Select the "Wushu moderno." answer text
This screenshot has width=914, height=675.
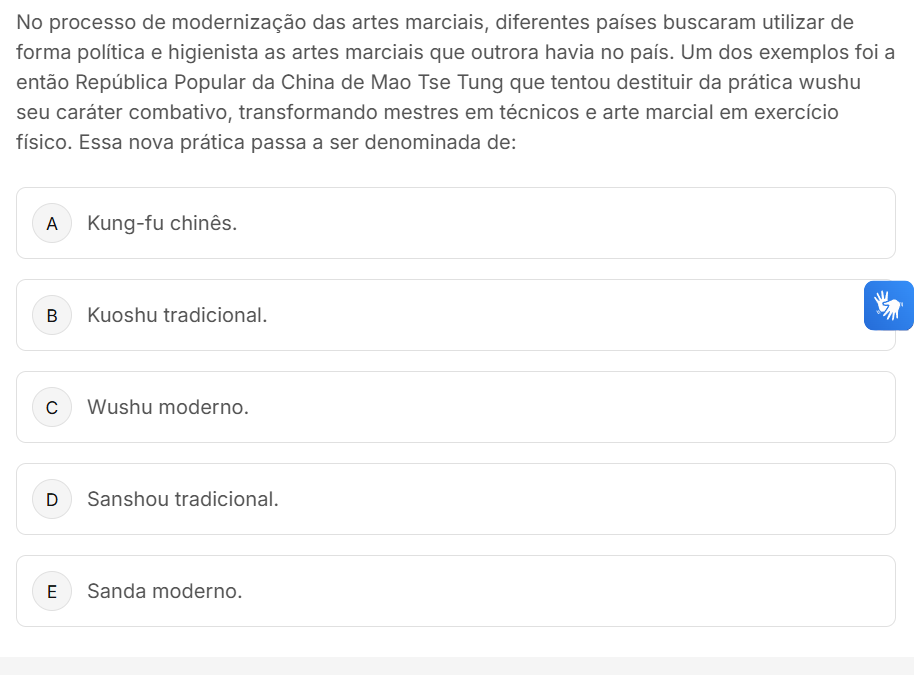pyautogui.click(x=168, y=408)
